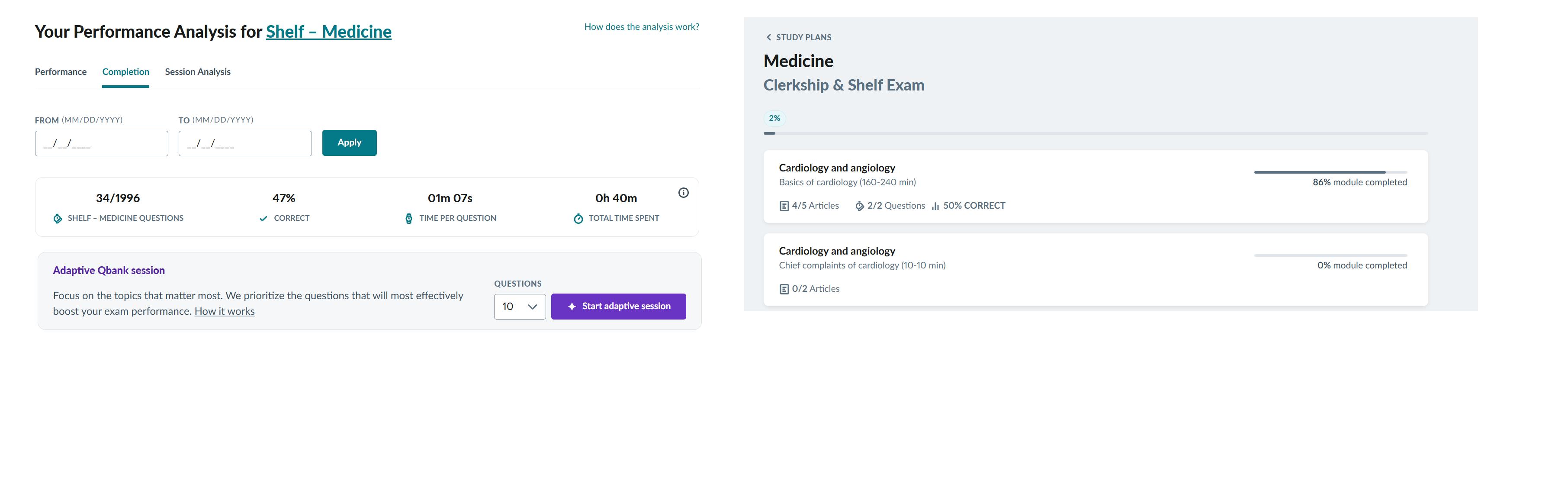Click the How it works link
Image resolution: width=1568 pixels, height=478 pixels.
(x=225, y=312)
